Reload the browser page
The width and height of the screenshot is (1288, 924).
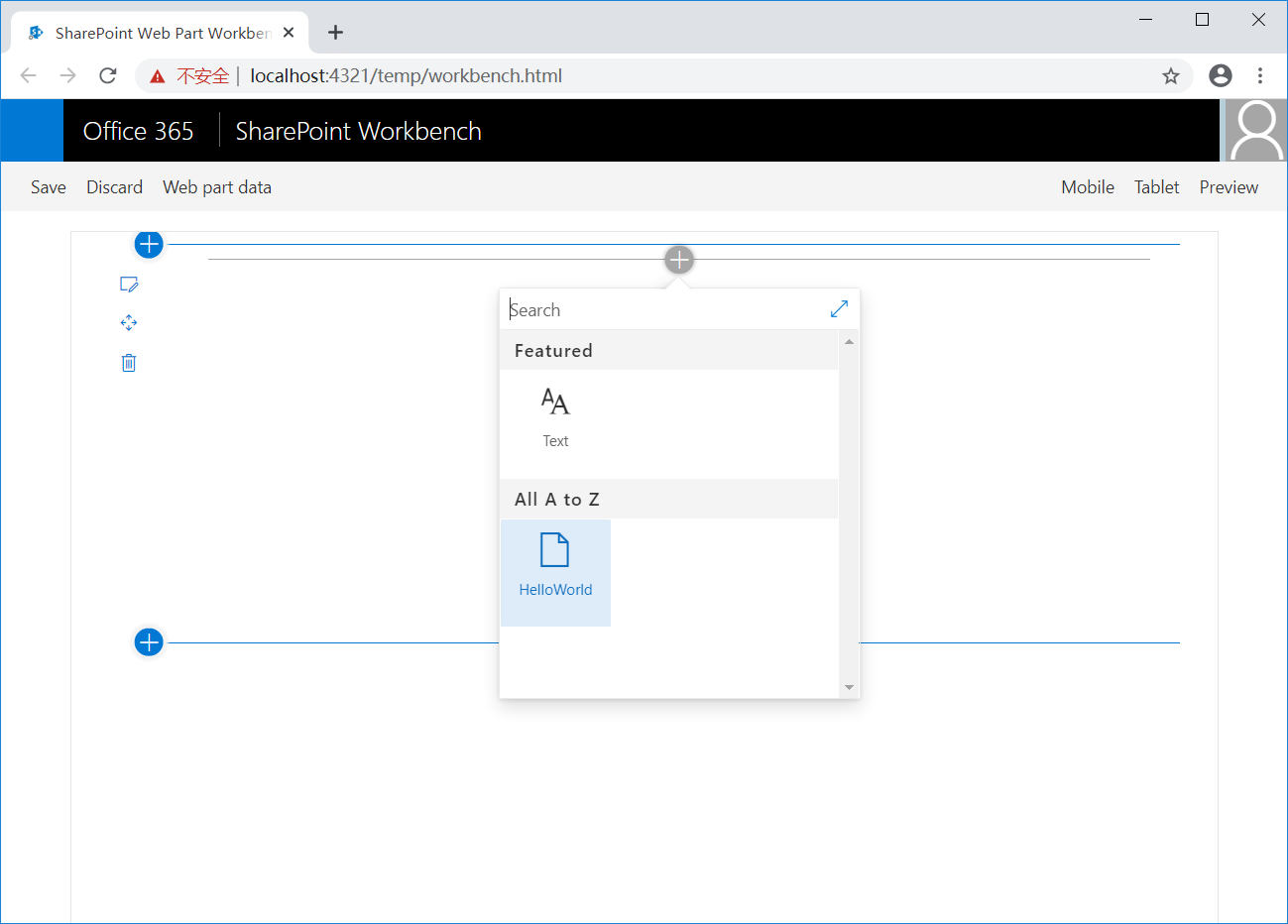(x=108, y=75)
